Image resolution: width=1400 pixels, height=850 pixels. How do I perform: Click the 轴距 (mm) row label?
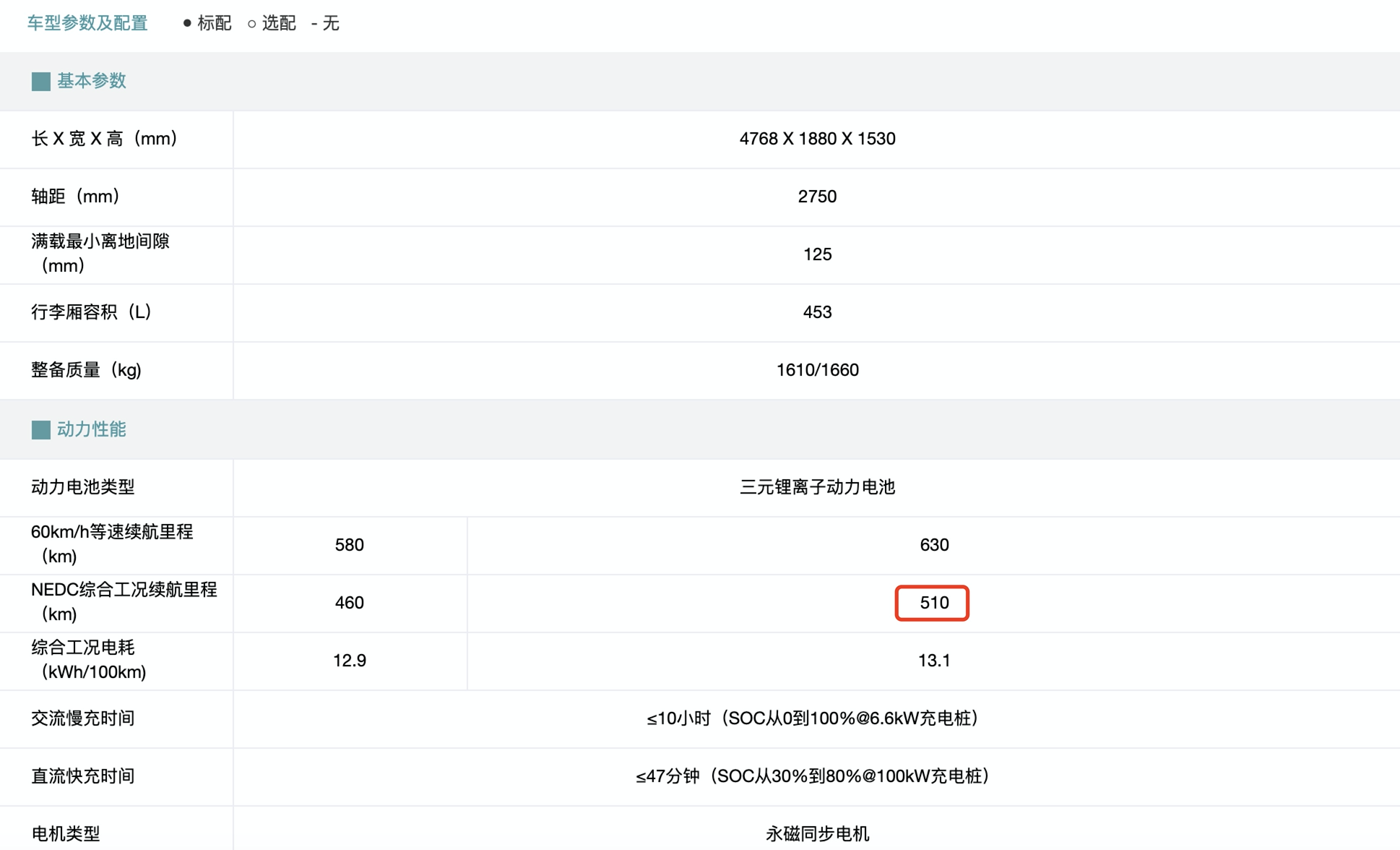[x=75, y=197]
